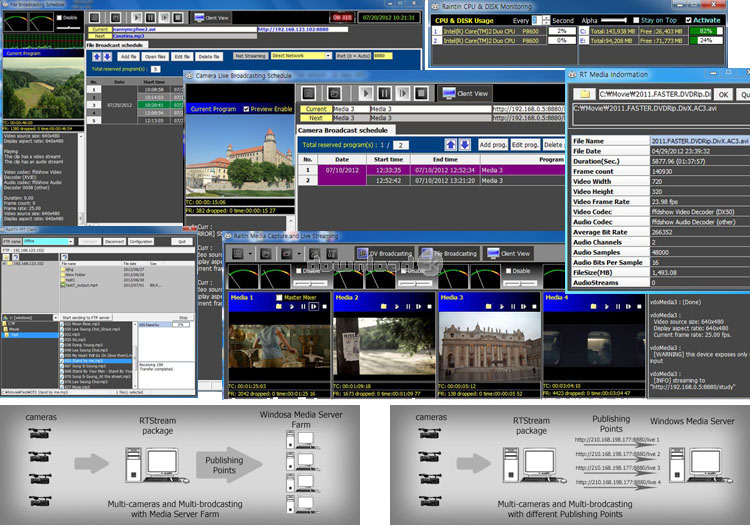This screenshot has height=526, width=750.
Task: Adjust the Alpha slider in CPU Monitoring
Action: pyautogui.click(x=614, y=20)
